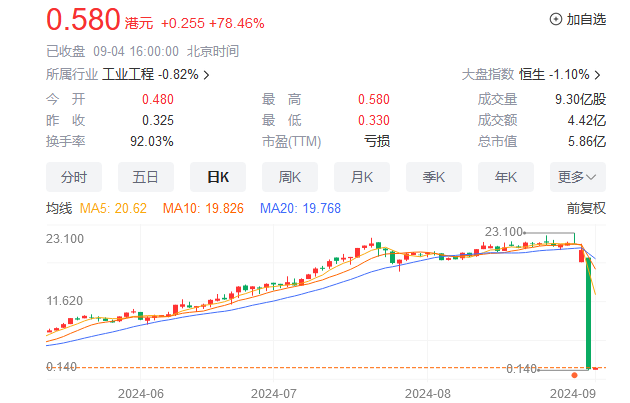
Task: Click the 今开 value 0.480
Action: click(x=158, y=99)
